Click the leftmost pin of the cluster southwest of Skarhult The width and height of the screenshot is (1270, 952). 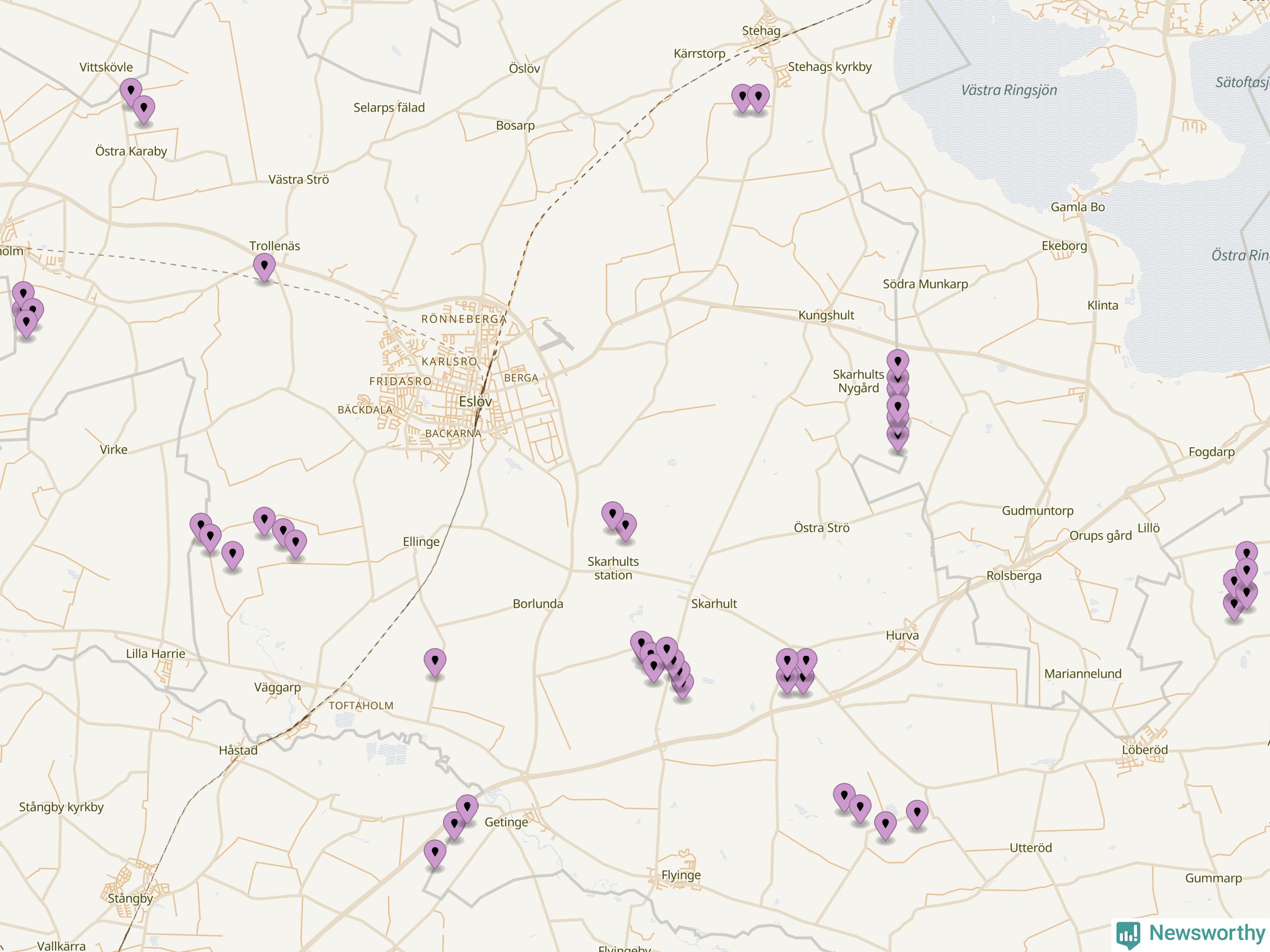[641, 646]
